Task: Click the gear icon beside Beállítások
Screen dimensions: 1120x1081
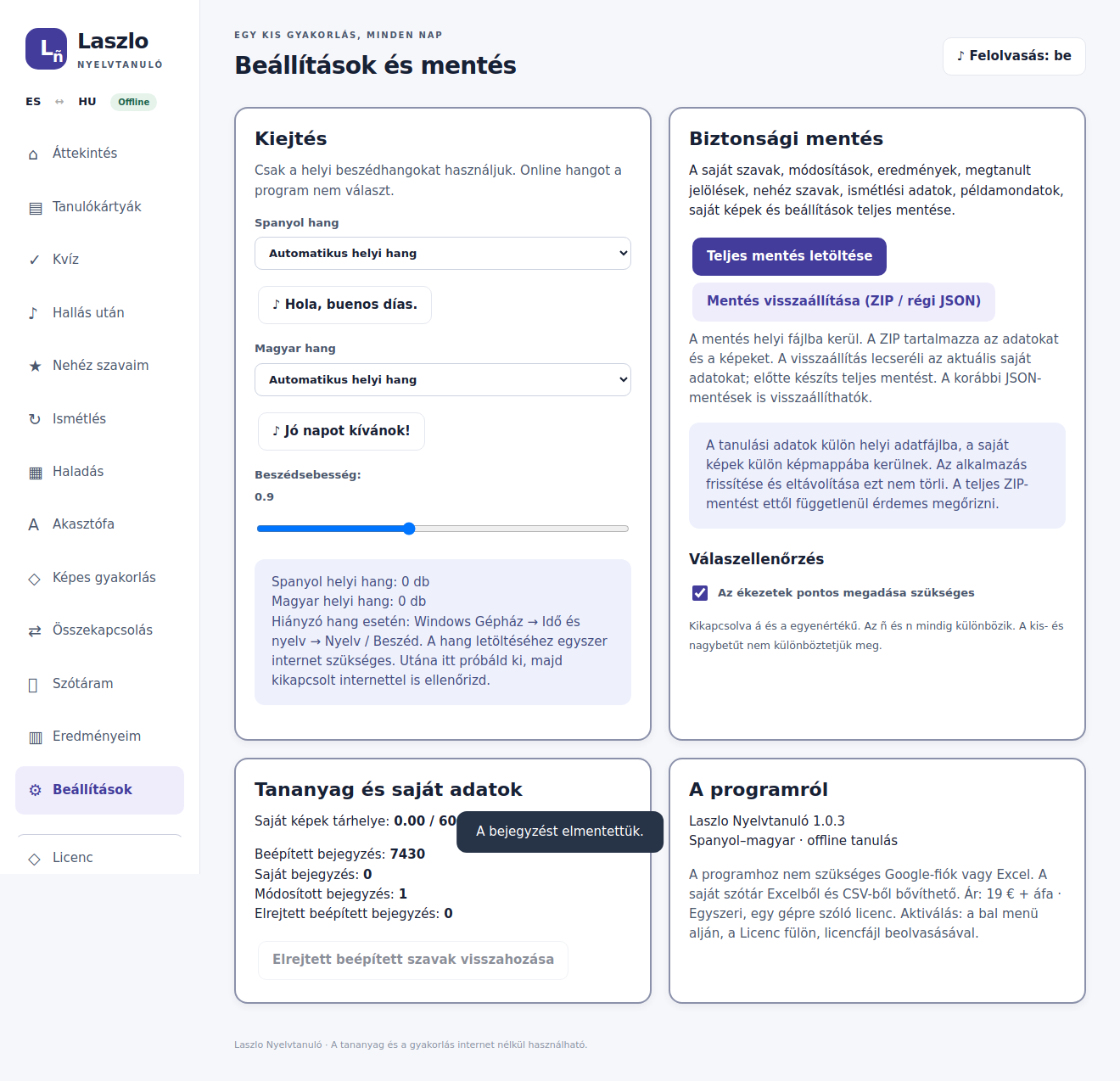Action: [x=35, y=790]
